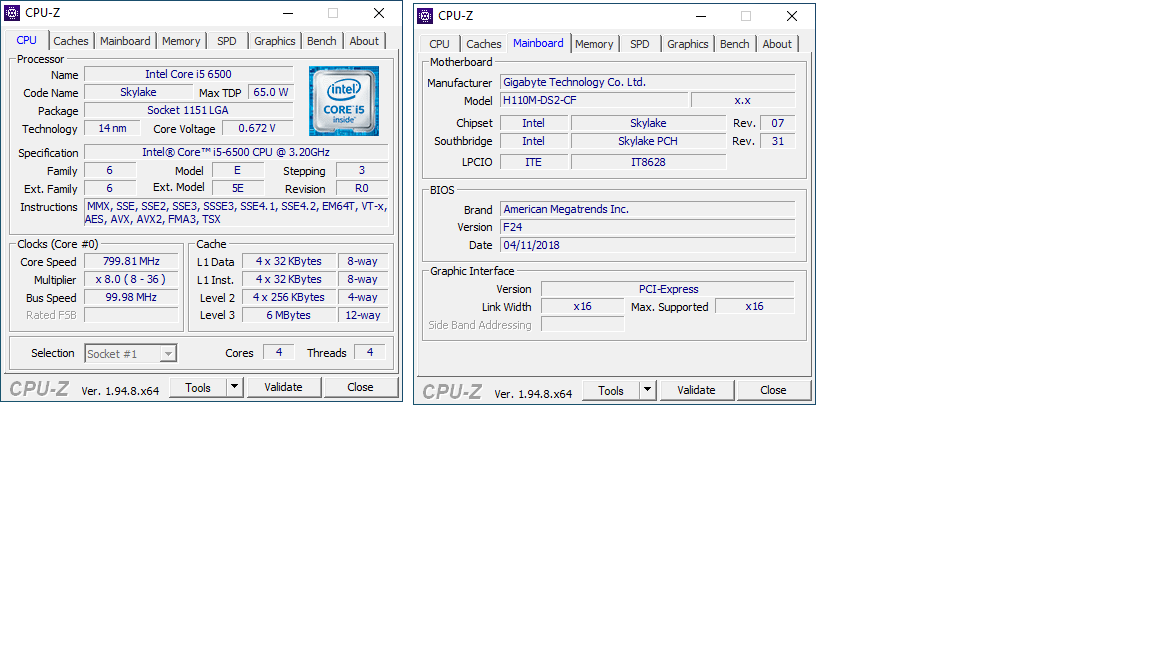
Task: Open the Memory tab in left window
Action: pos(181,41)
